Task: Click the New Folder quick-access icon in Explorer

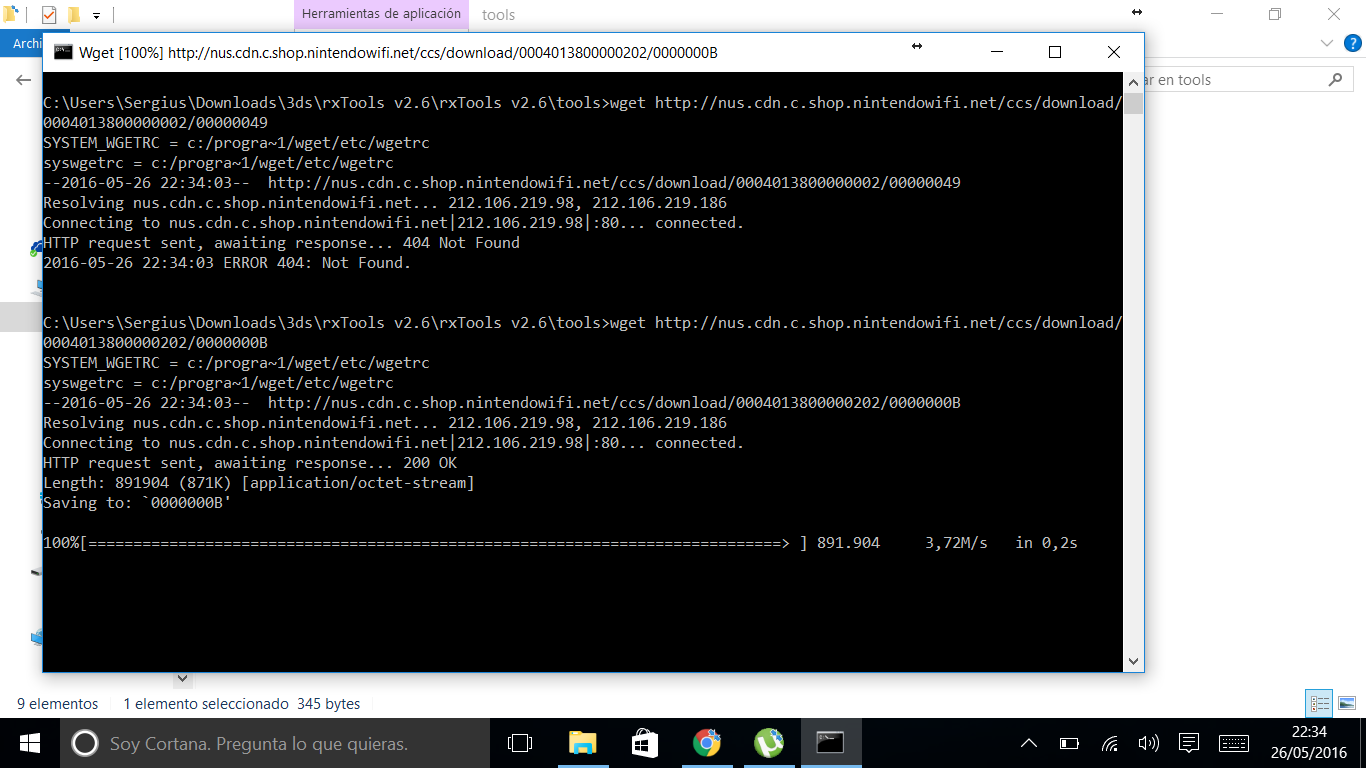Action: [73, 14]
